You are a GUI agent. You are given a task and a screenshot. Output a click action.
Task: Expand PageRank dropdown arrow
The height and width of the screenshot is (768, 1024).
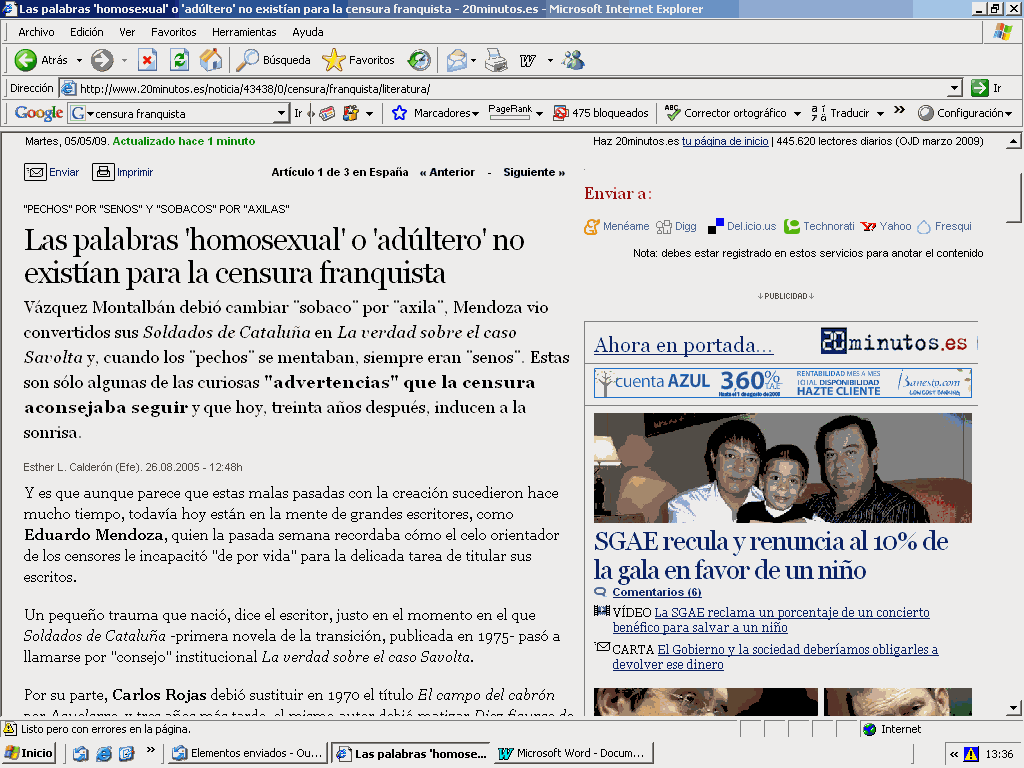pos(539,114)
